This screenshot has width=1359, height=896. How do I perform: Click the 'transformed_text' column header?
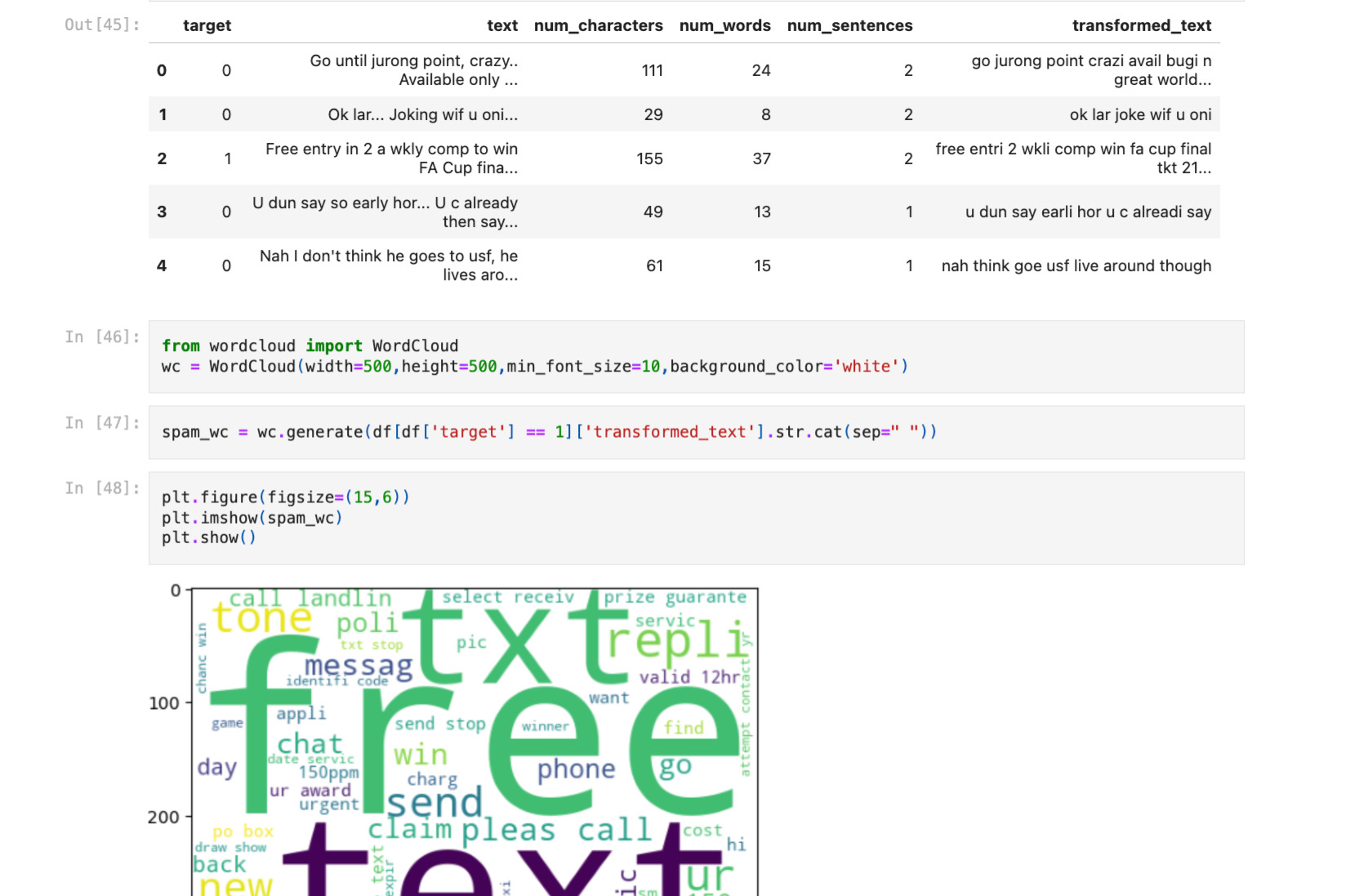(x=1142, y=25)
